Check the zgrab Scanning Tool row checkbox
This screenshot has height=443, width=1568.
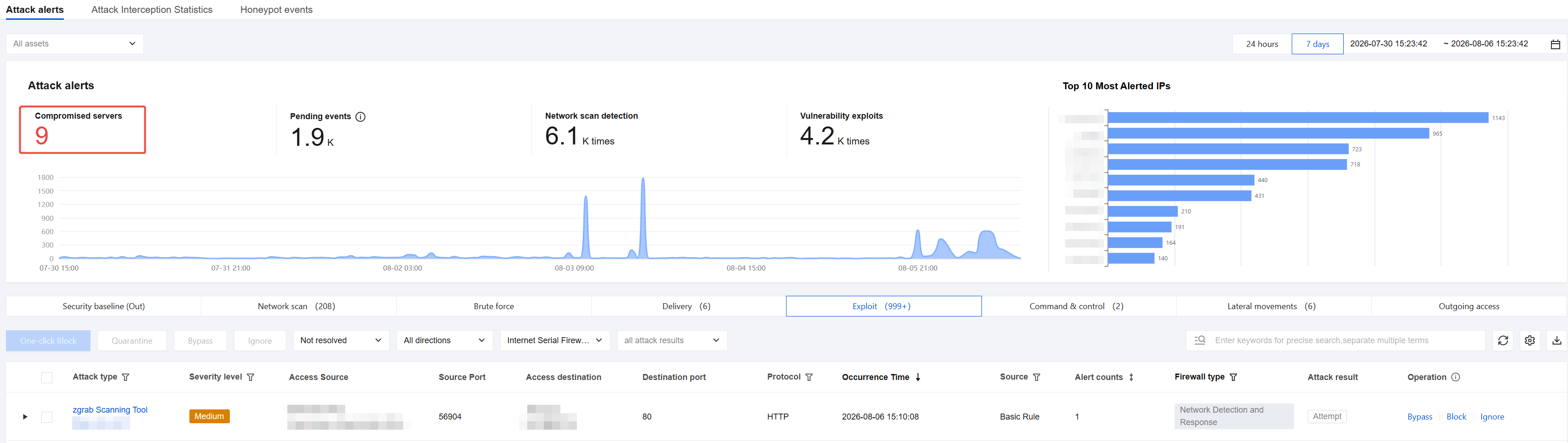[x=47, y=417]
